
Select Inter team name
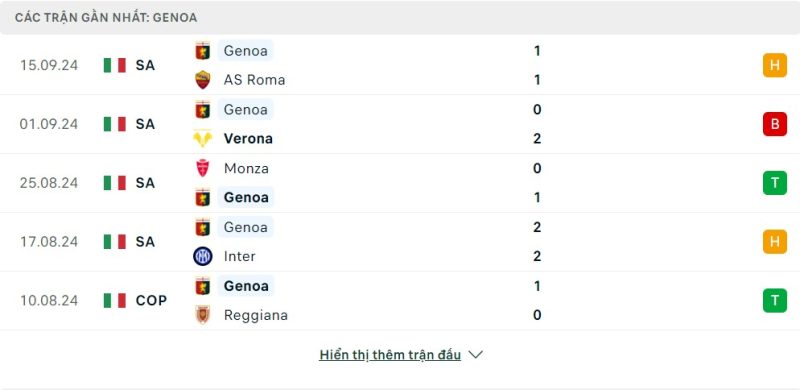[x=239, y=256]
